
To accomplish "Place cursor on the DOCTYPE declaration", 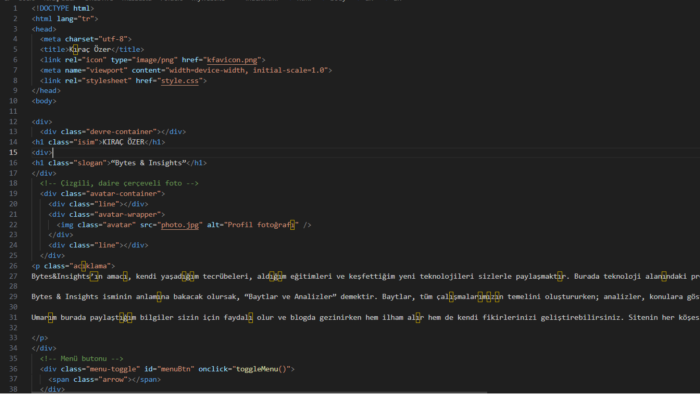I will pos(63,8).
